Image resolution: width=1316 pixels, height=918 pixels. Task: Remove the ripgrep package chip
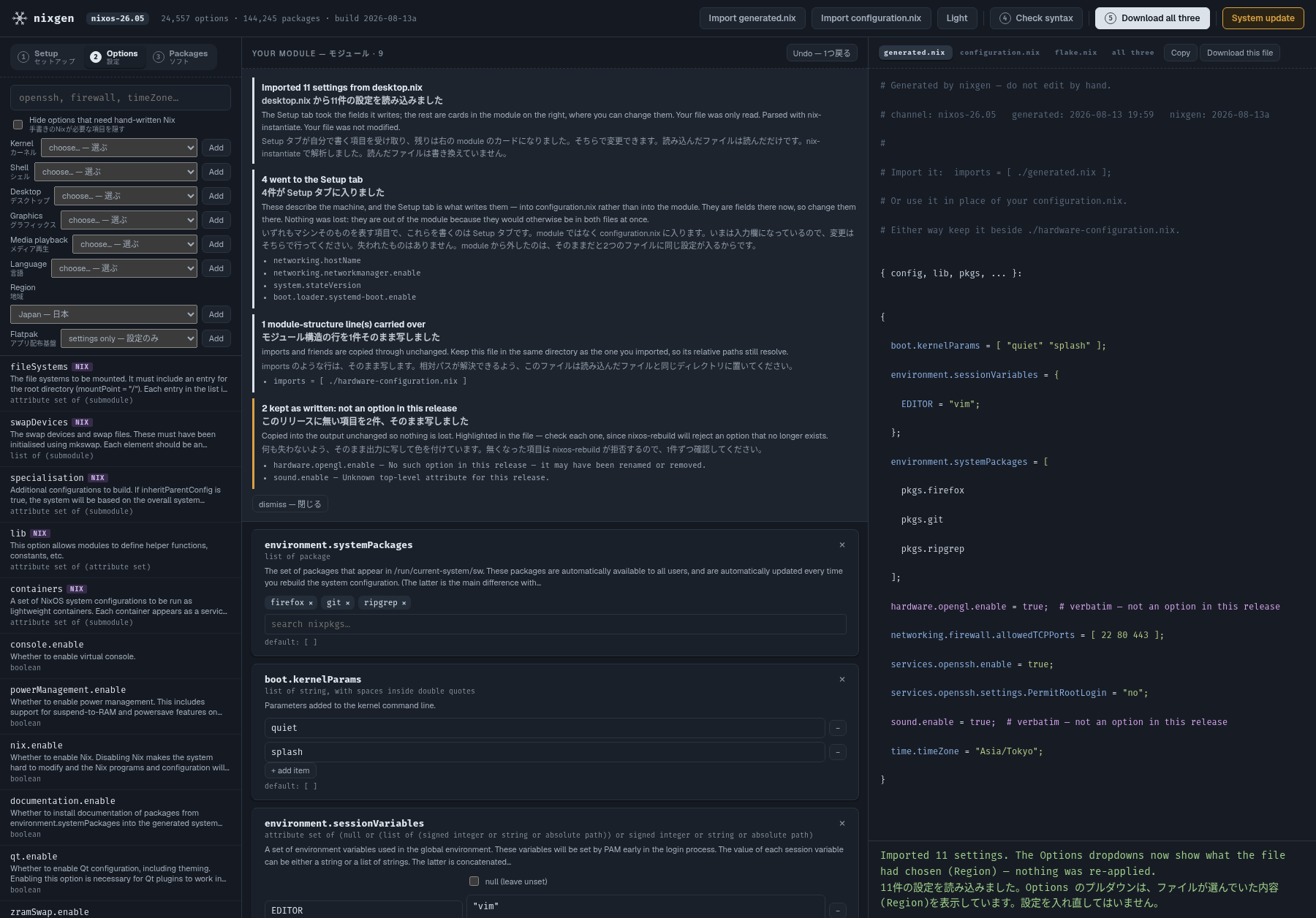pyautogui.click(x=404, y=603)
